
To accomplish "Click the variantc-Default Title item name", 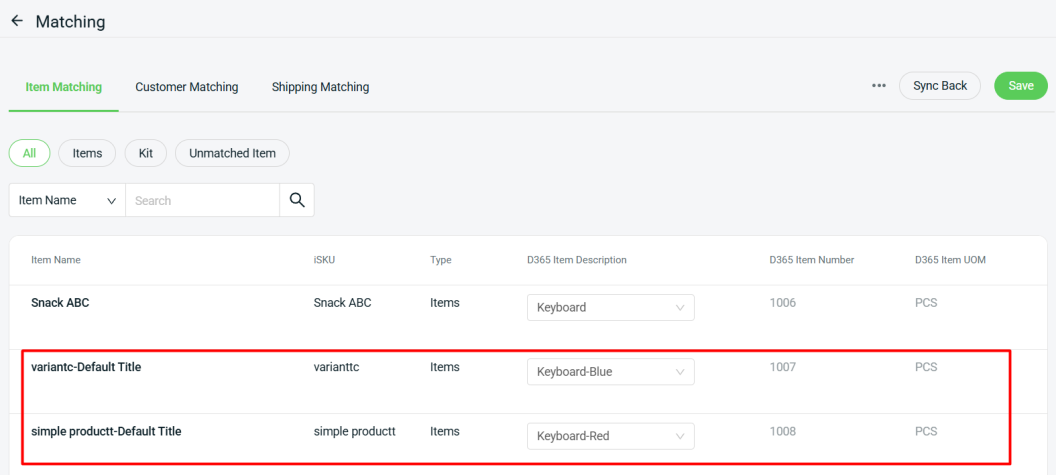I will point(86,367).
